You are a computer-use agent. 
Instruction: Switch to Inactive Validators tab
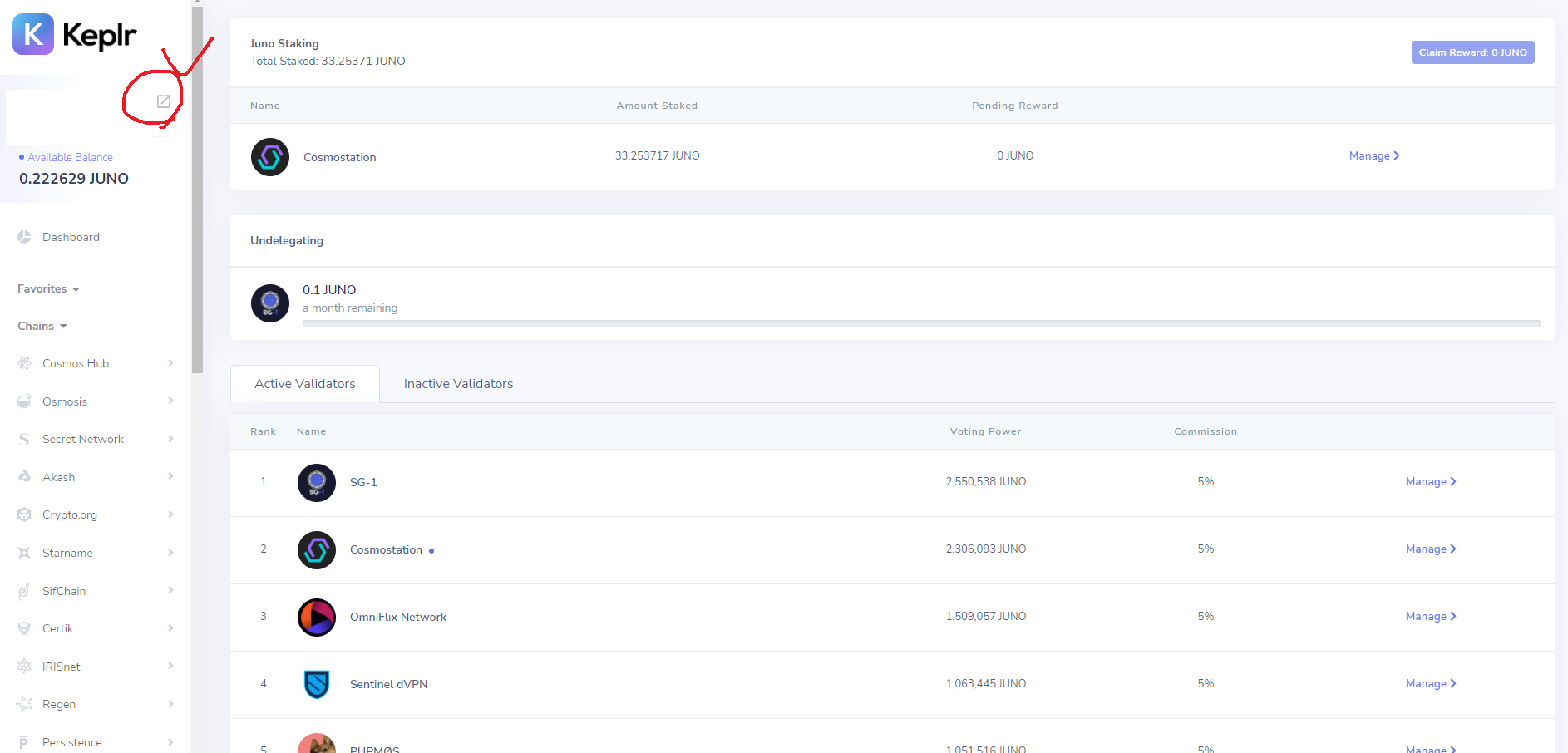coord(458,384)
